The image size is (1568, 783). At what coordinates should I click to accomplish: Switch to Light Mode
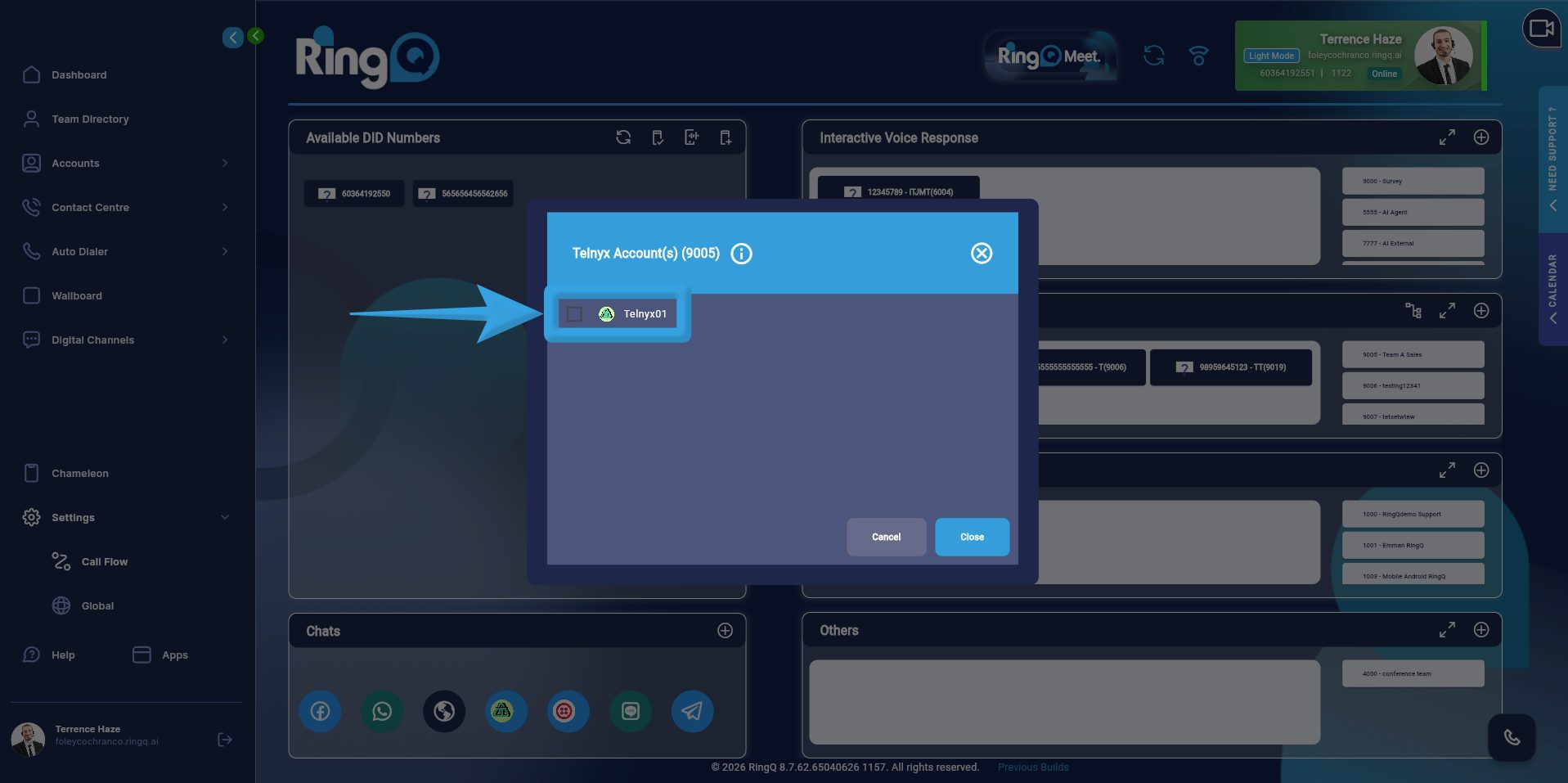[x=1271, y=56]
